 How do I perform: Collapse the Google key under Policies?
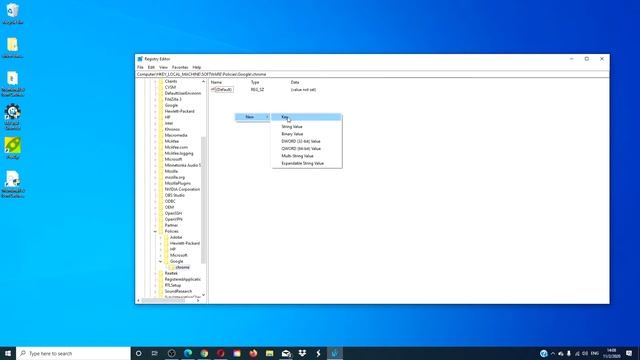pyautogui.click(x=160, y=261)
